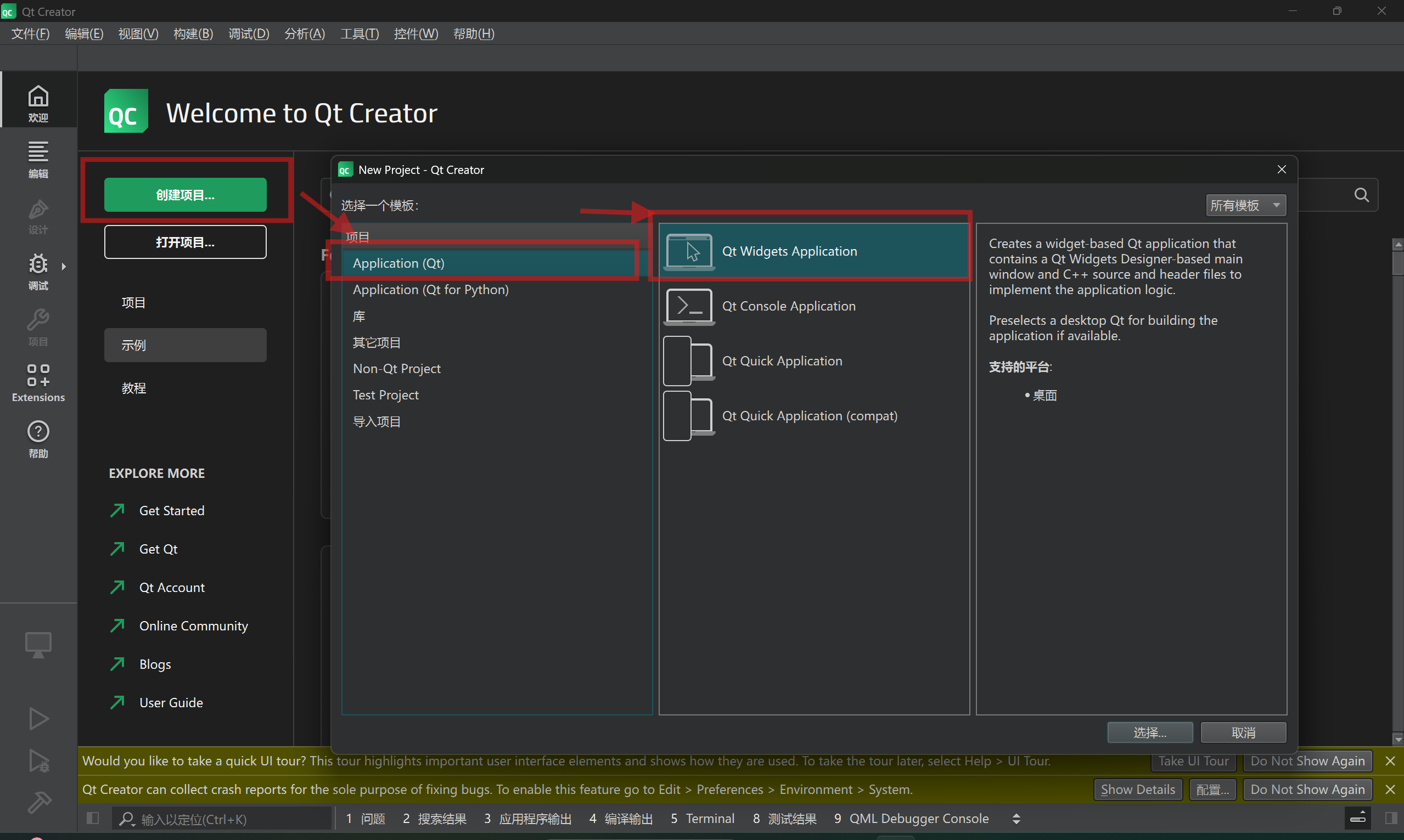The height and width of the screenshot is (840, 1404).
Task: Open the 5 Terminal output pane
Action: pyautogui.click(x=703, y=819)
